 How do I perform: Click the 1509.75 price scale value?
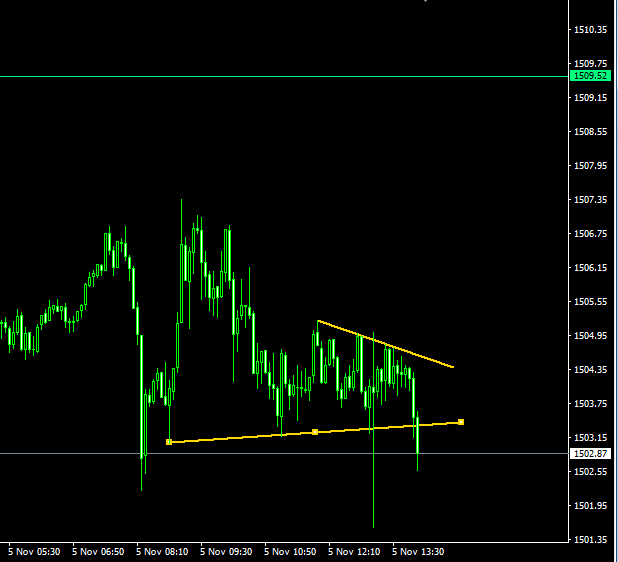pyautogui.click(x=590, y=63)
